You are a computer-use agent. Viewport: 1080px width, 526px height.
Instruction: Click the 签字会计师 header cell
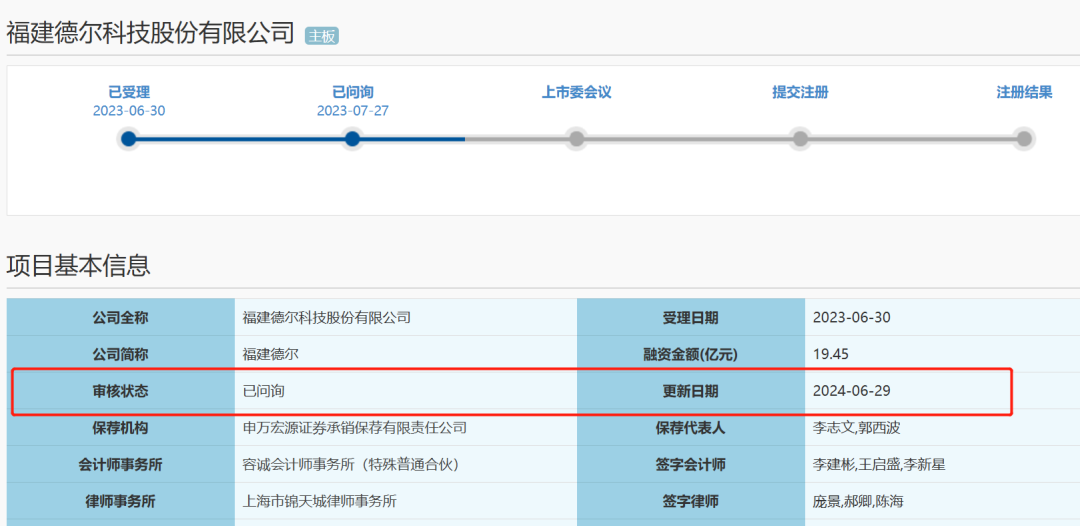pos(691,465)
